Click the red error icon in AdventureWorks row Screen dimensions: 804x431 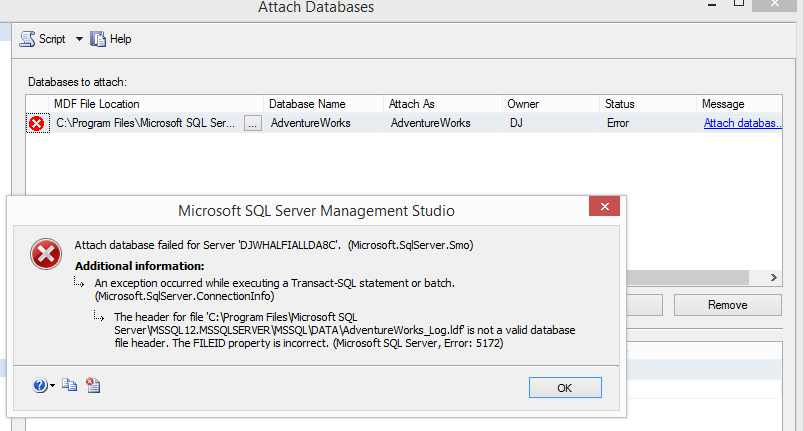click(37, 124)
